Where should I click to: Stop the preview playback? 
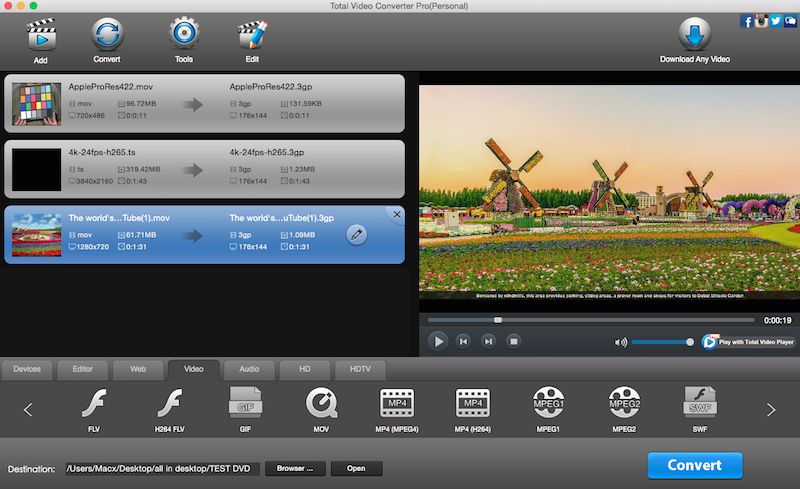tap(514, 341)
